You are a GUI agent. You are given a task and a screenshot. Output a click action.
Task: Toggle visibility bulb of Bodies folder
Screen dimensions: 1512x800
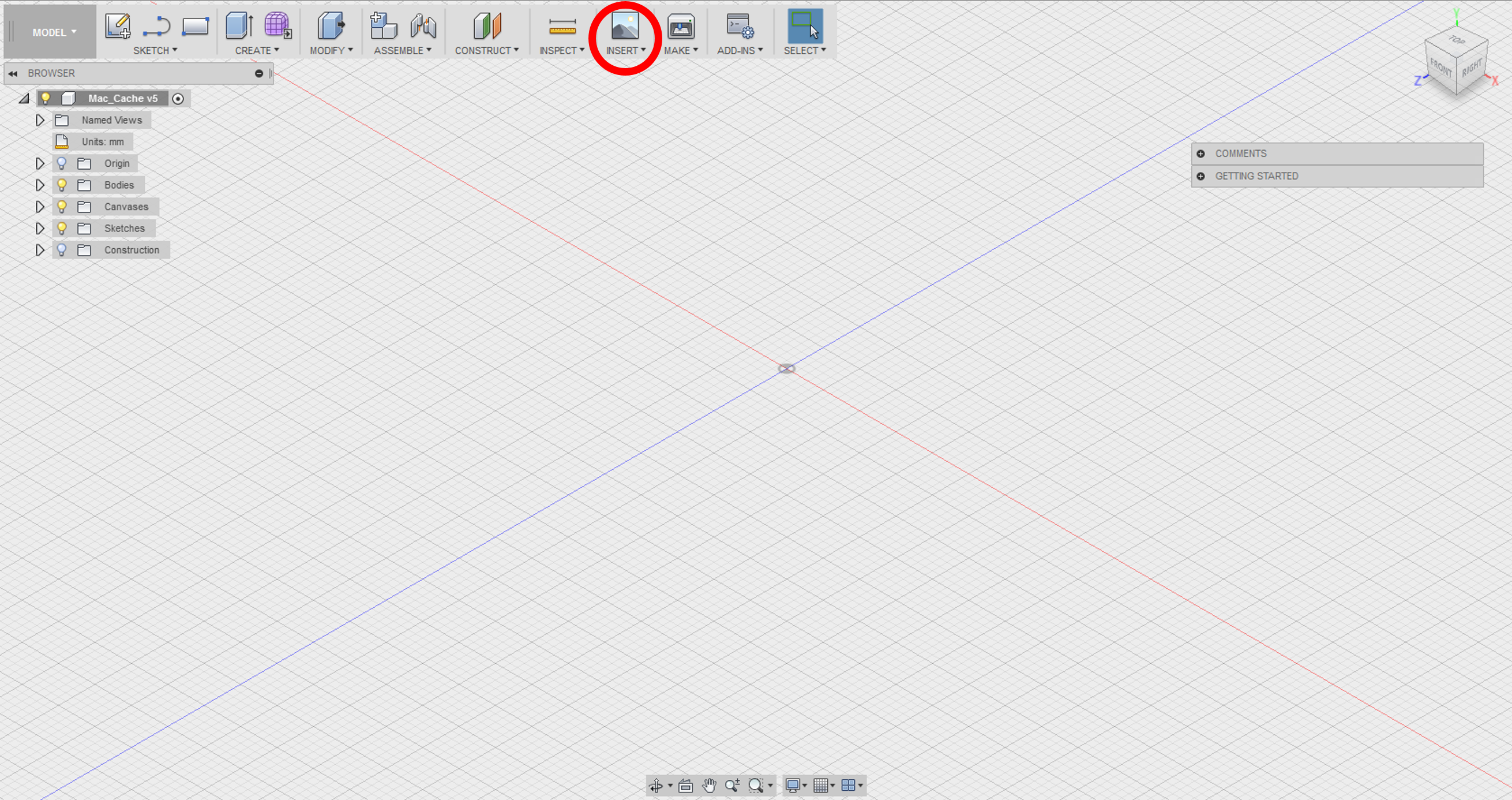[x=62, y=185]
